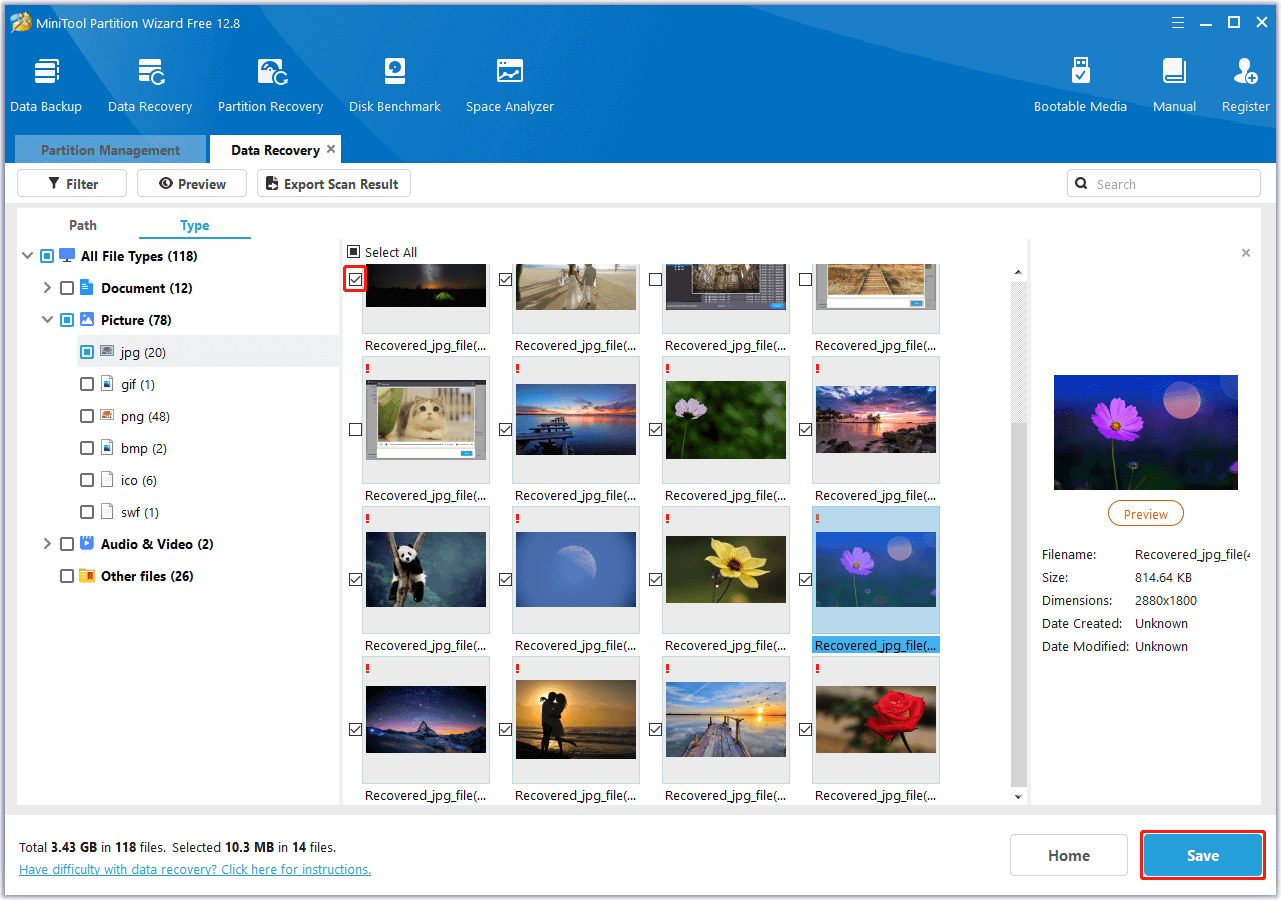This screenshot has height=900, width=1281.
Task: Check the Document (12) checkbox
Action: (67, 288)
